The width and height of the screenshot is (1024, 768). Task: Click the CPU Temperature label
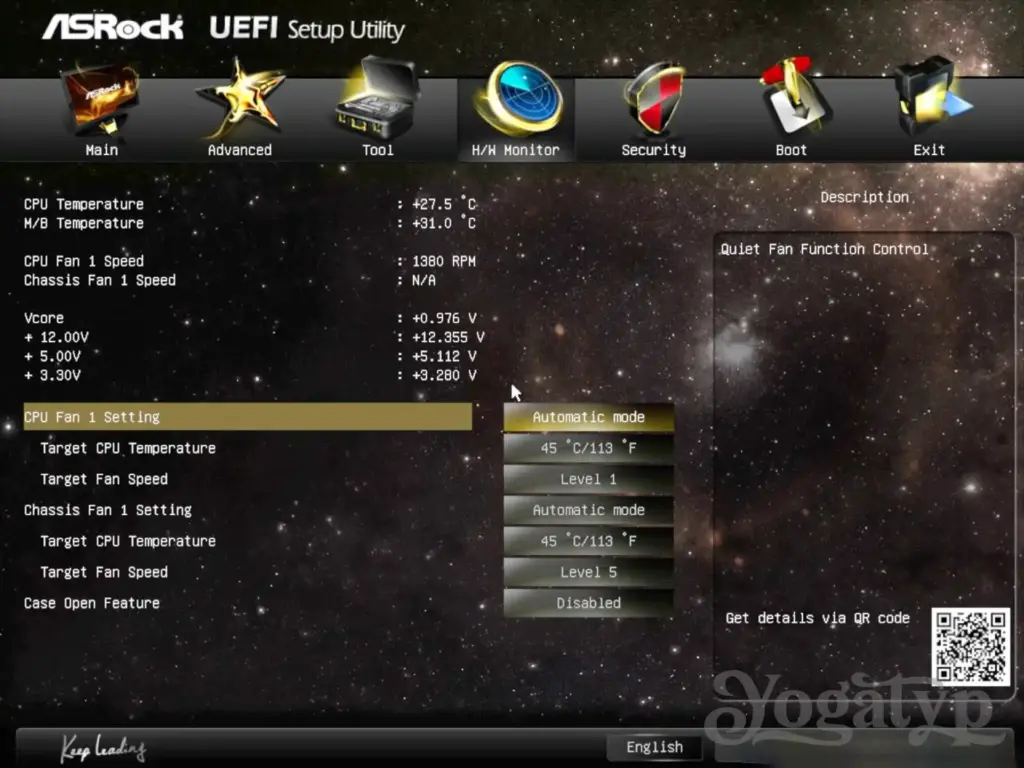[84, 204]
